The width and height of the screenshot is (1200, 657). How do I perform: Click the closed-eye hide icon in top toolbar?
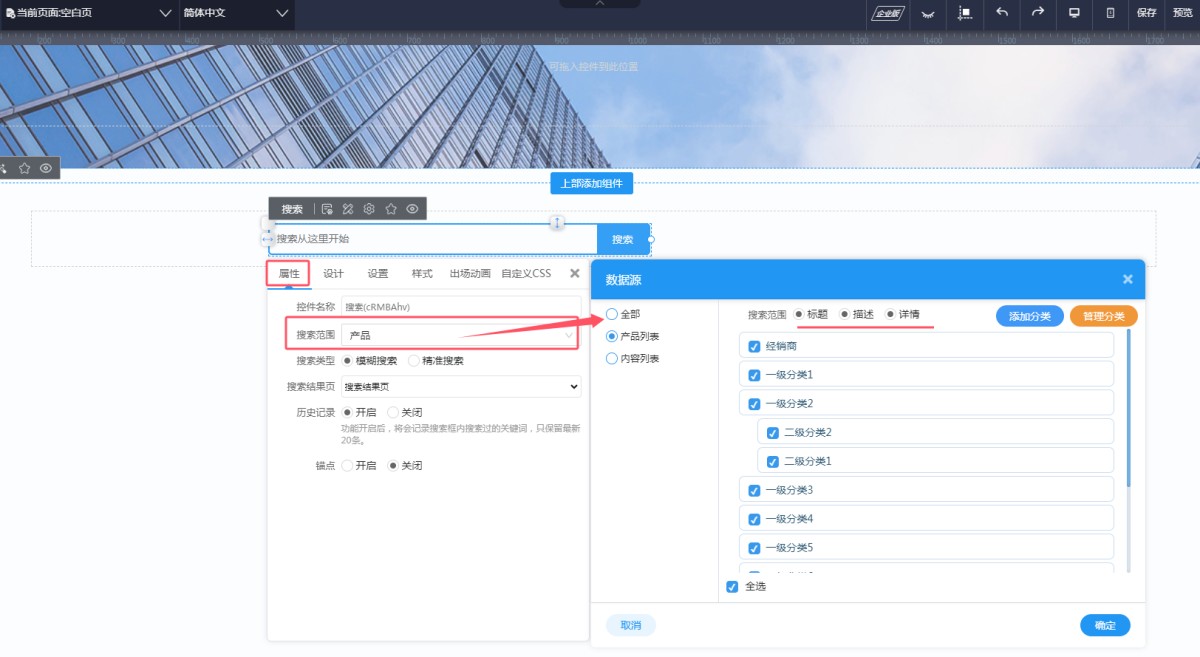(x=928, y=14)
